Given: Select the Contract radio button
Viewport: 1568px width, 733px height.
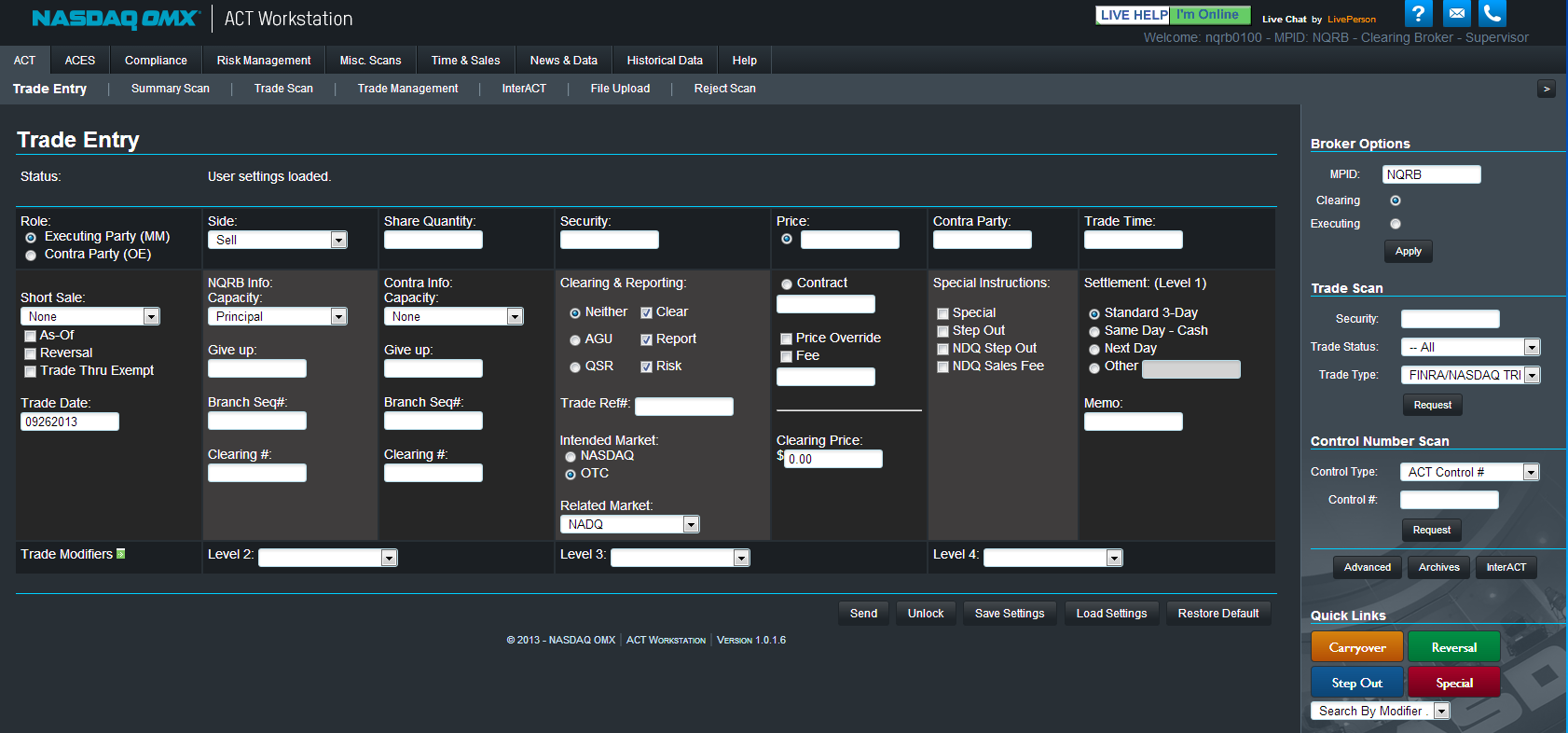Looking at the screenshot, I should click(787, 284).
